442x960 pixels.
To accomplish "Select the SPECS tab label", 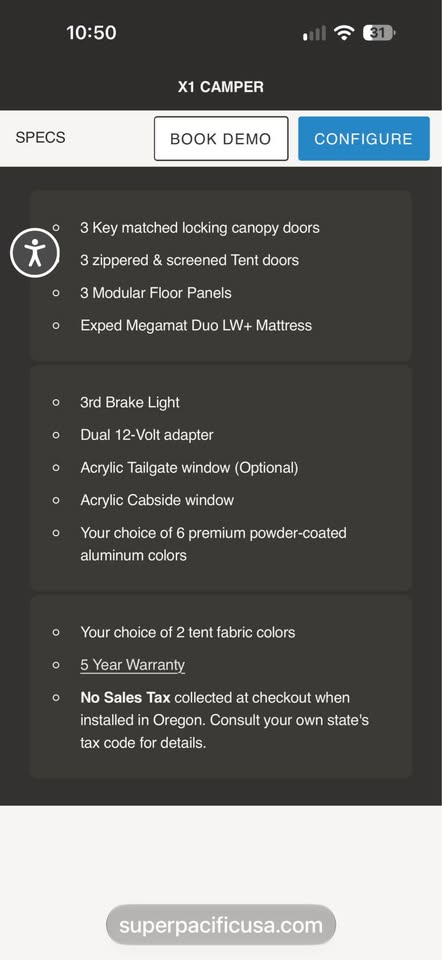I will 40,137.
